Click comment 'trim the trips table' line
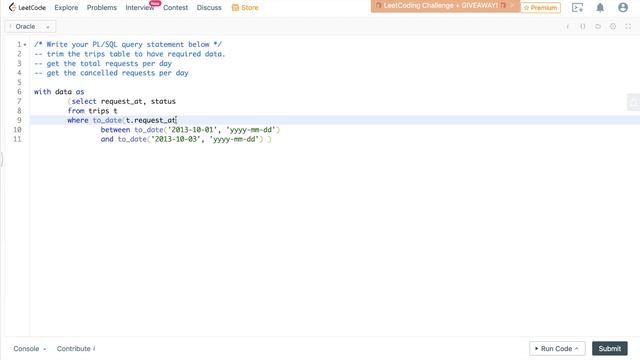640x360 pixels. [x=129, y=54]
